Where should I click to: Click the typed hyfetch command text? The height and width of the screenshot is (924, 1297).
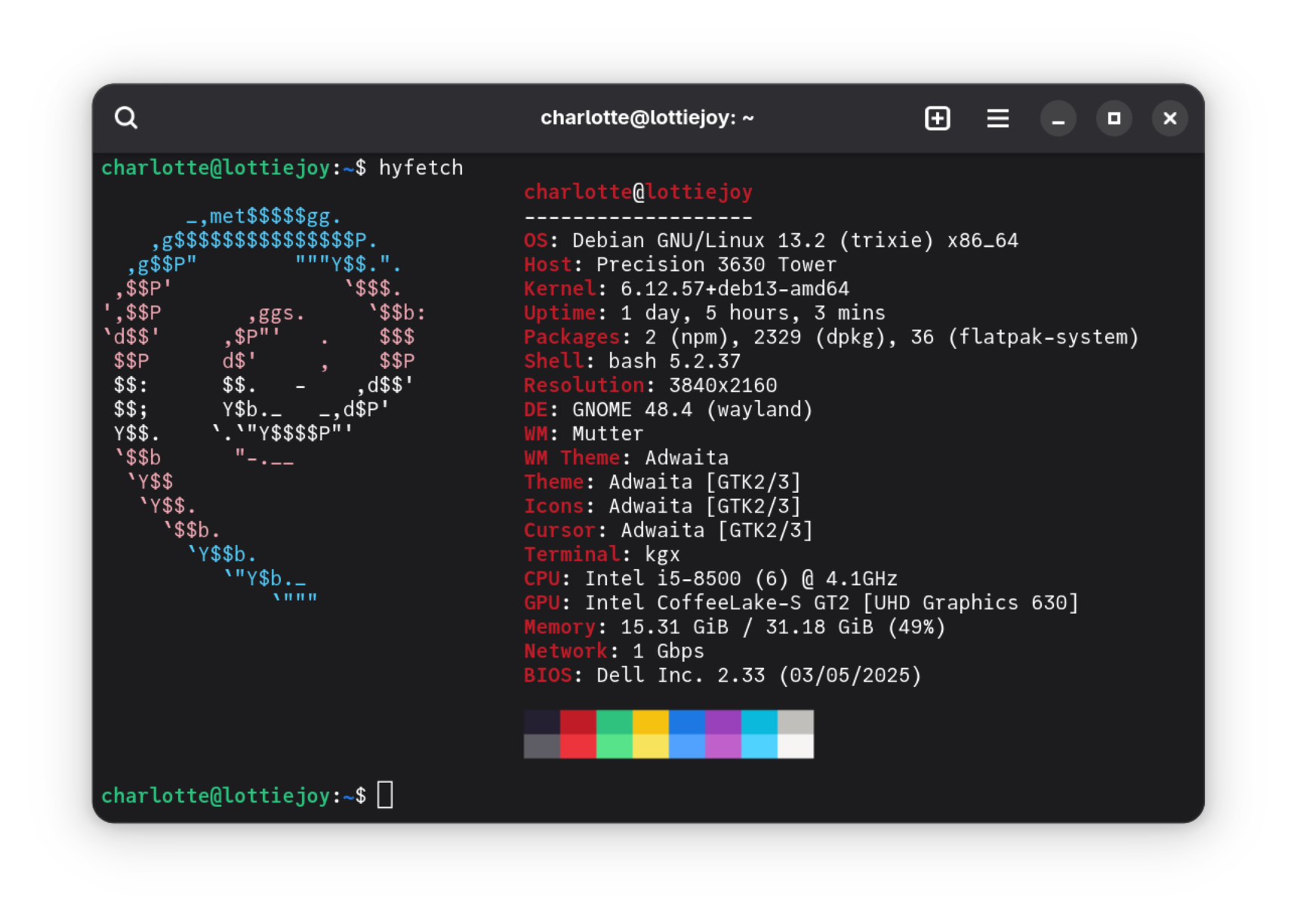point(421,168)
